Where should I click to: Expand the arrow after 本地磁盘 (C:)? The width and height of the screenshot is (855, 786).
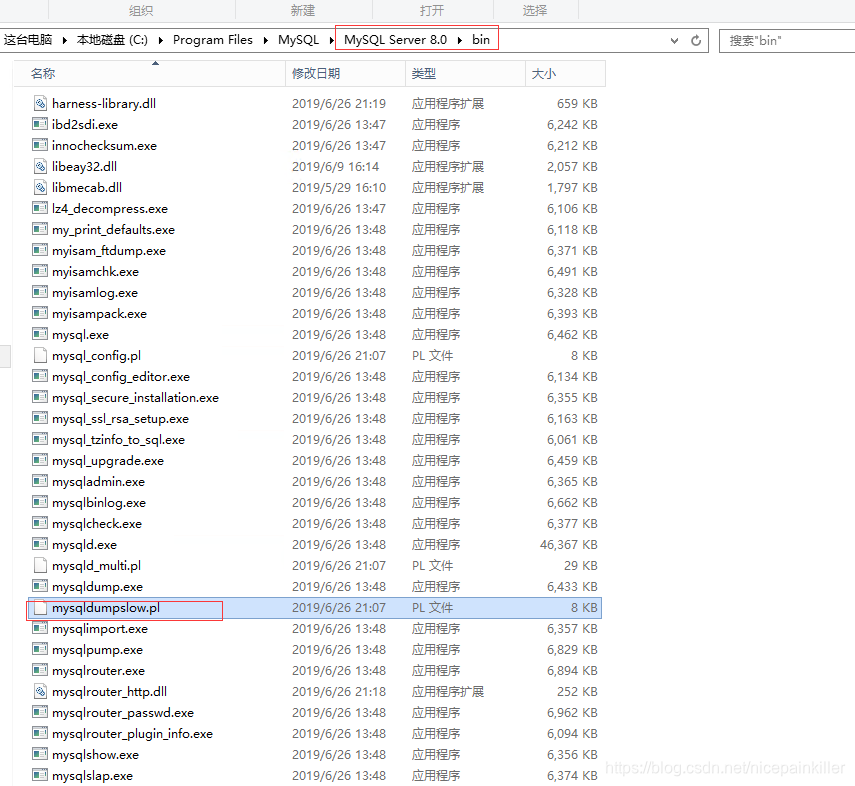(x=161, y=40)
